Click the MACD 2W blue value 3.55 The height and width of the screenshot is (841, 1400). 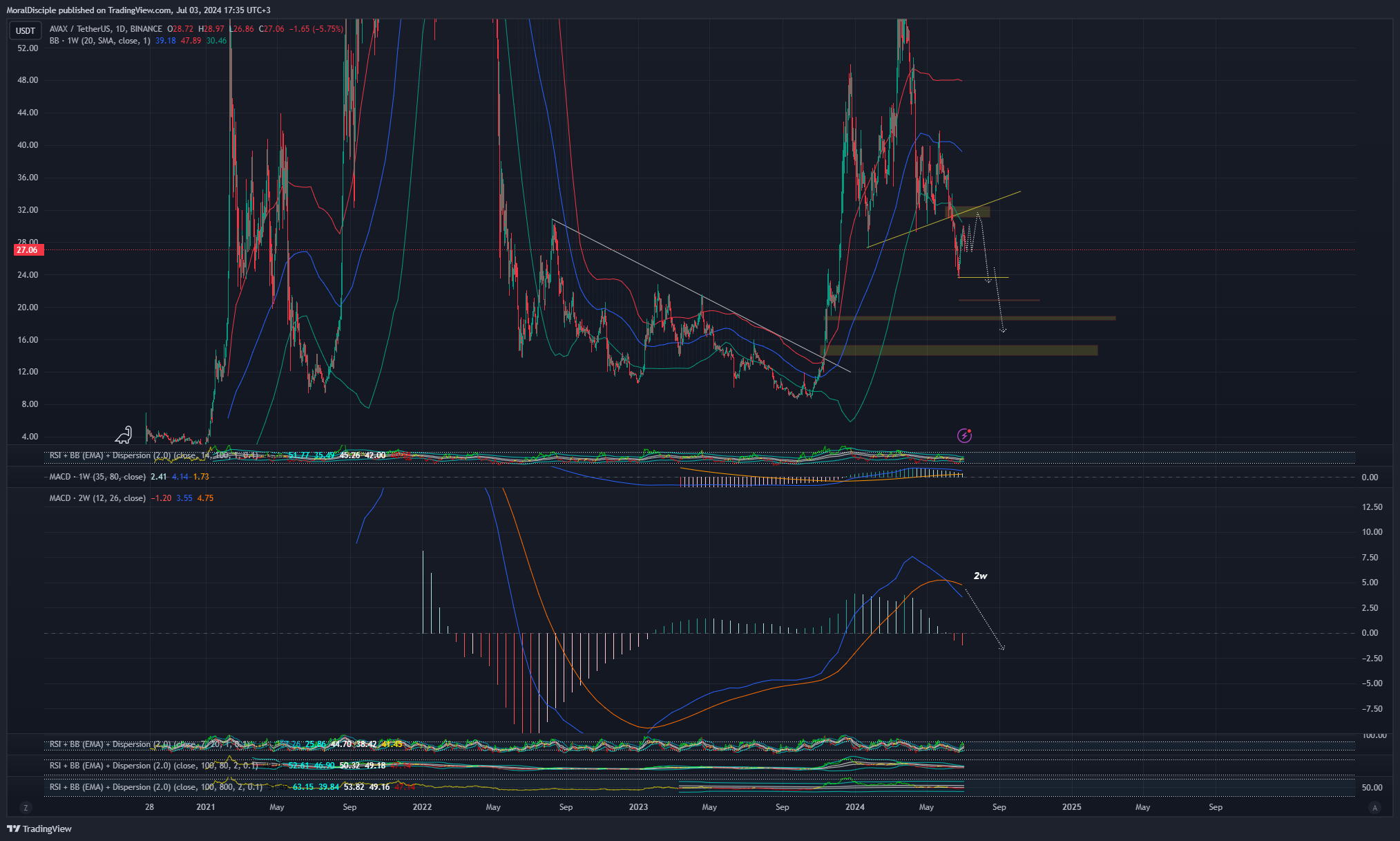pyautogui.click(x=184, y=498)
